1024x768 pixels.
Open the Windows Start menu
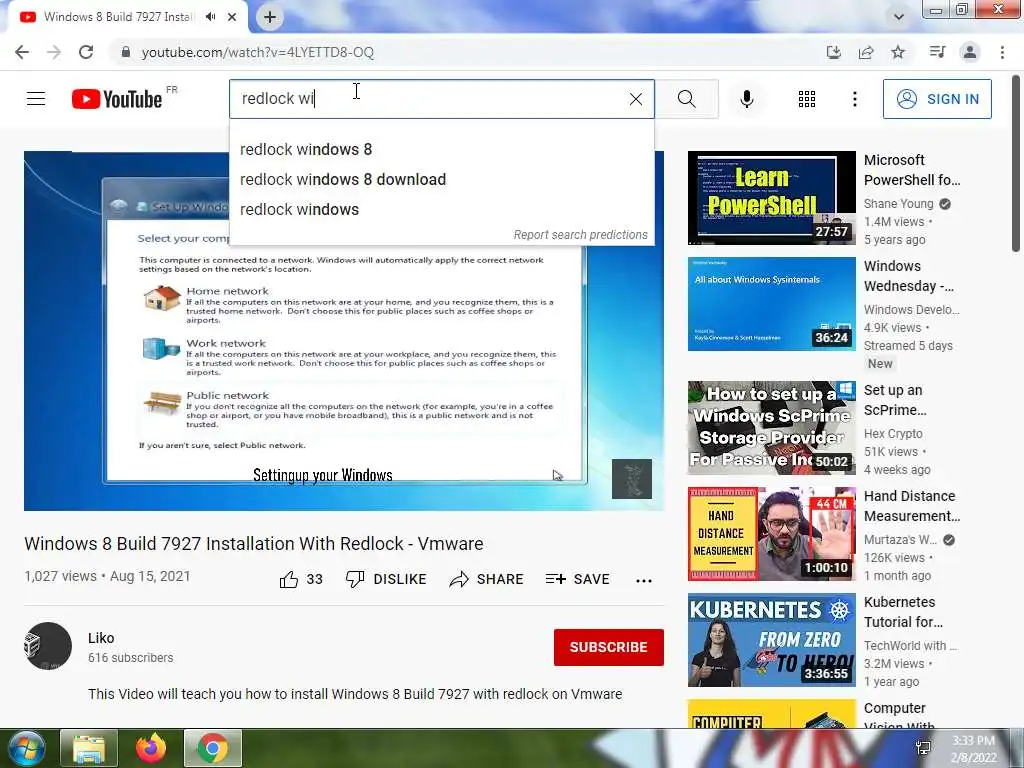point(26,748)
